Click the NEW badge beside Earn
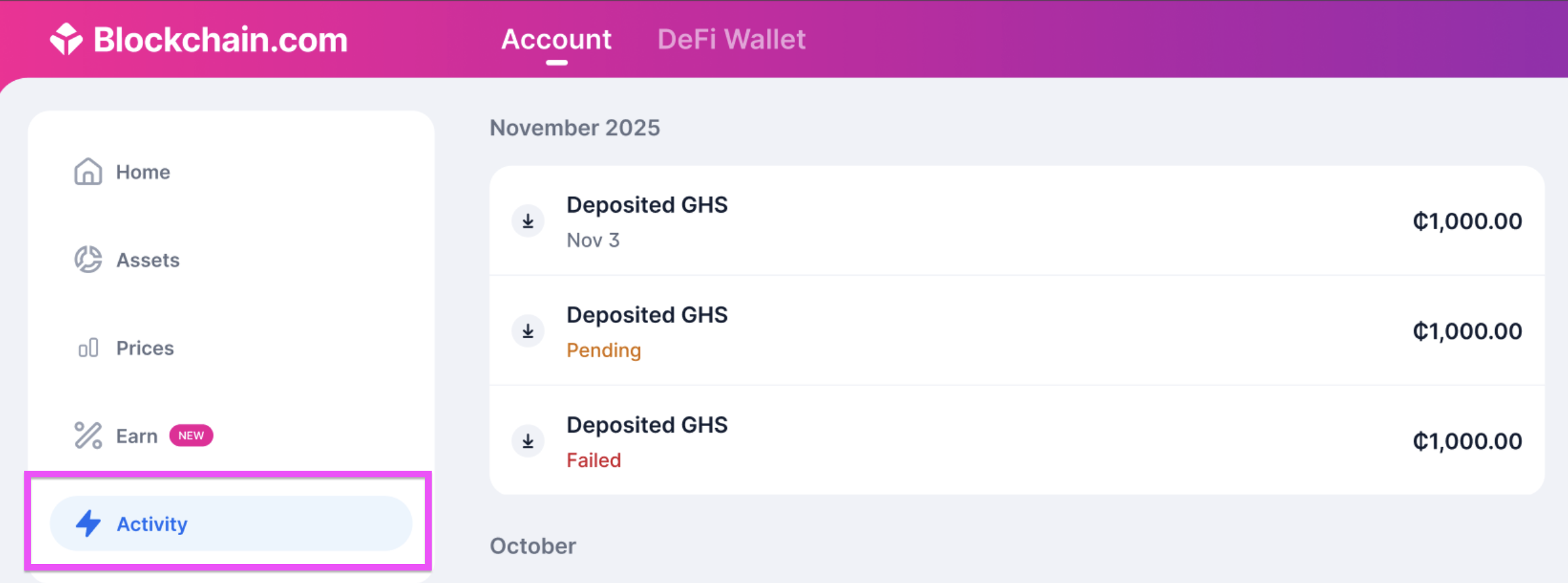This screenshot has width=1568, height=583. point(191,436)
